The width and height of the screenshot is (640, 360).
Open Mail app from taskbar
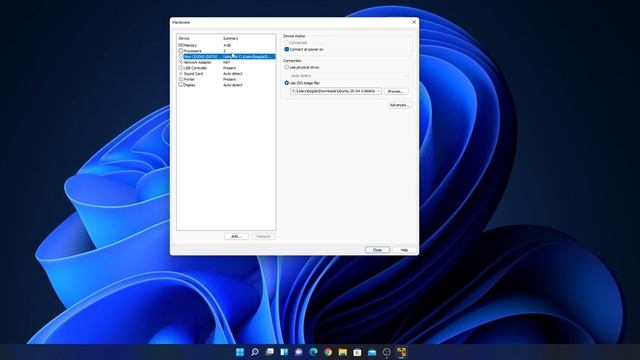coord(372,352)
